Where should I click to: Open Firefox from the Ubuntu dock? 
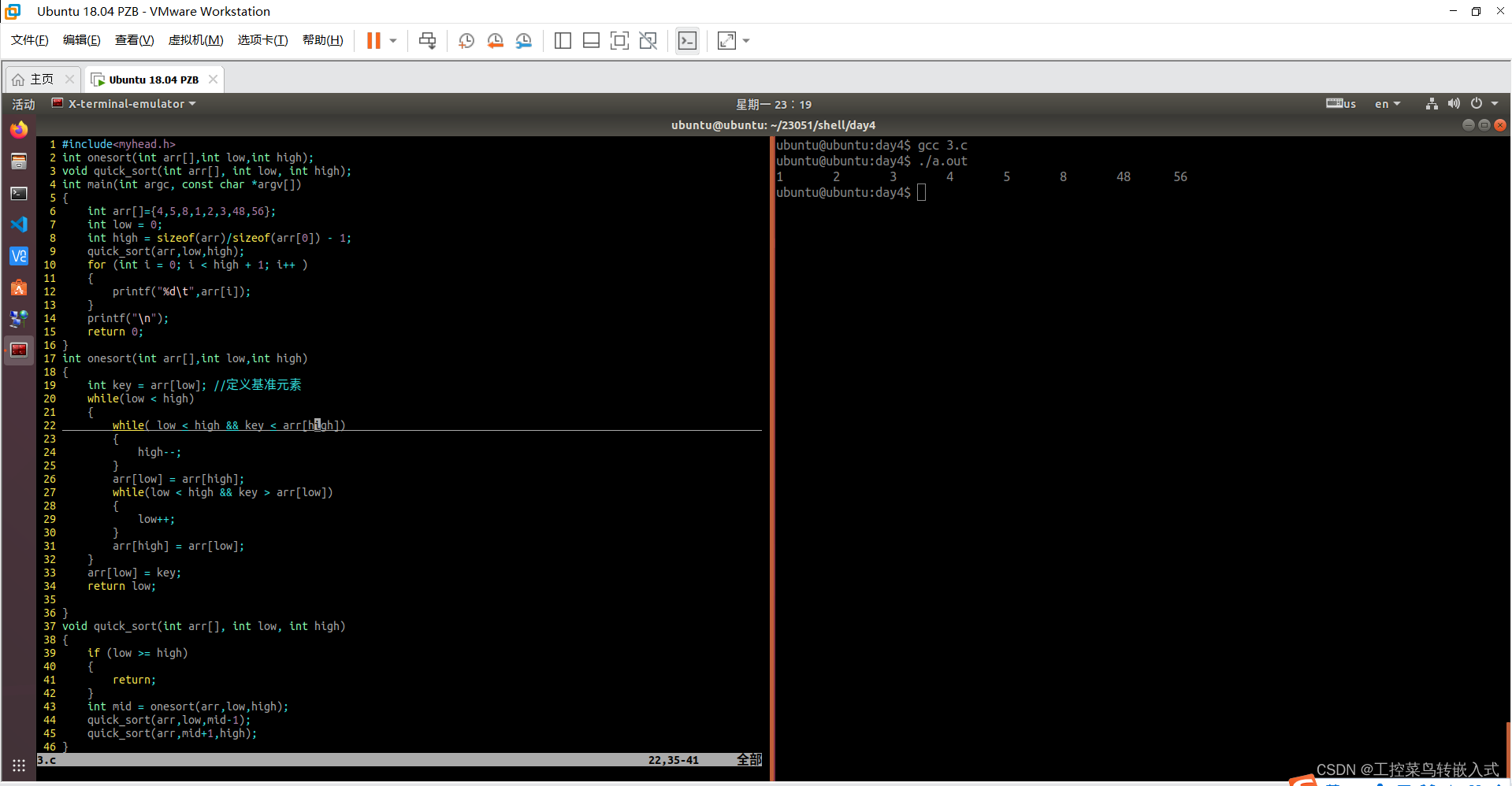[x=18, y=129]
